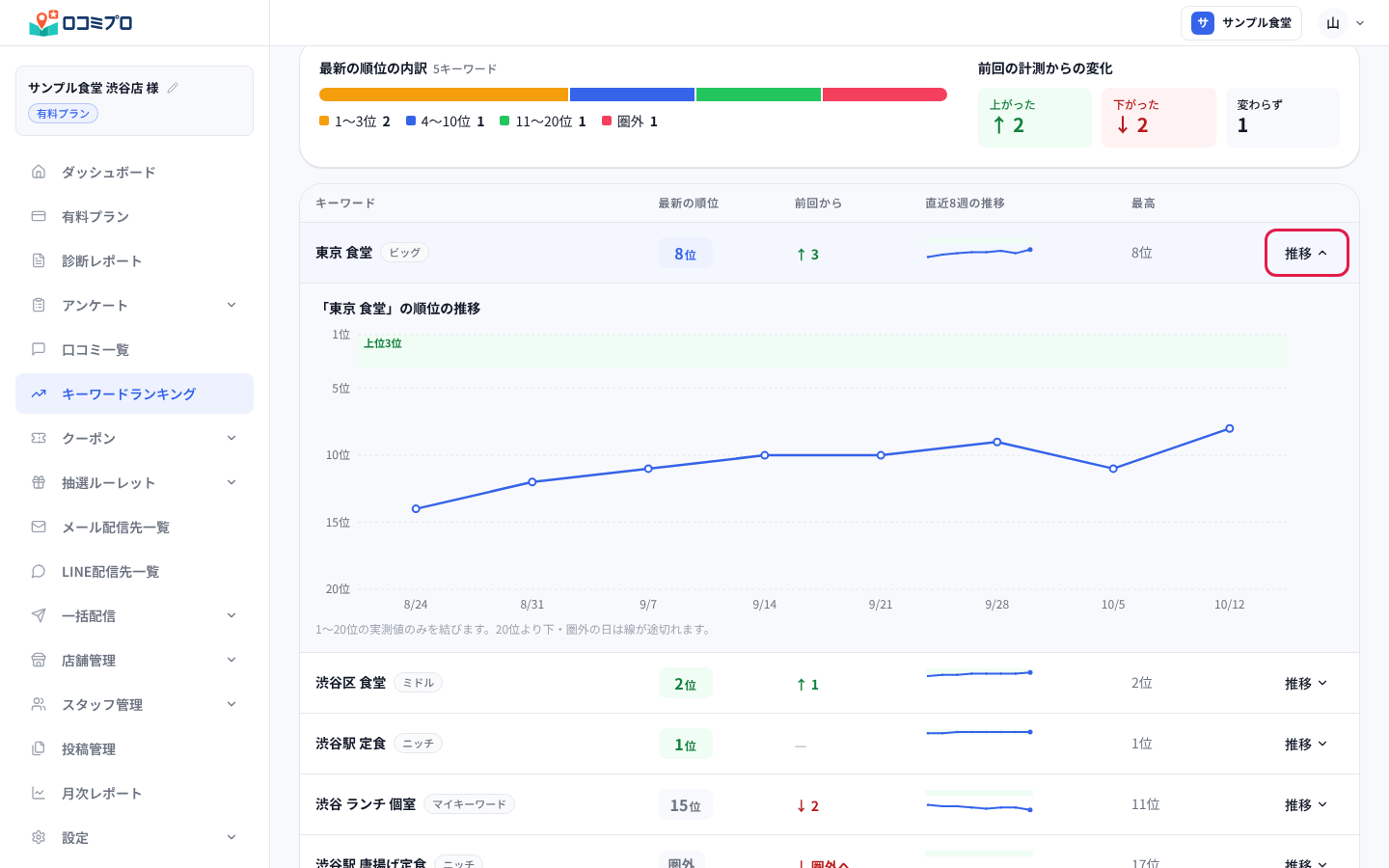This screenshot has height=868, width=1389.
Task: Open 口コミ一覧 from the sidebar
Action: pyautogui.click(x=134, y=349)
